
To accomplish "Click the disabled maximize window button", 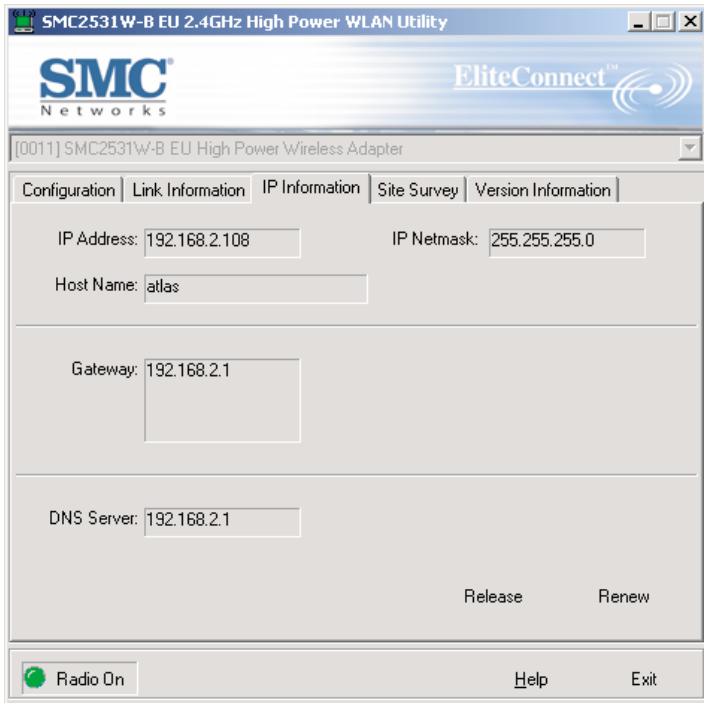I will (x=663, y=22).
